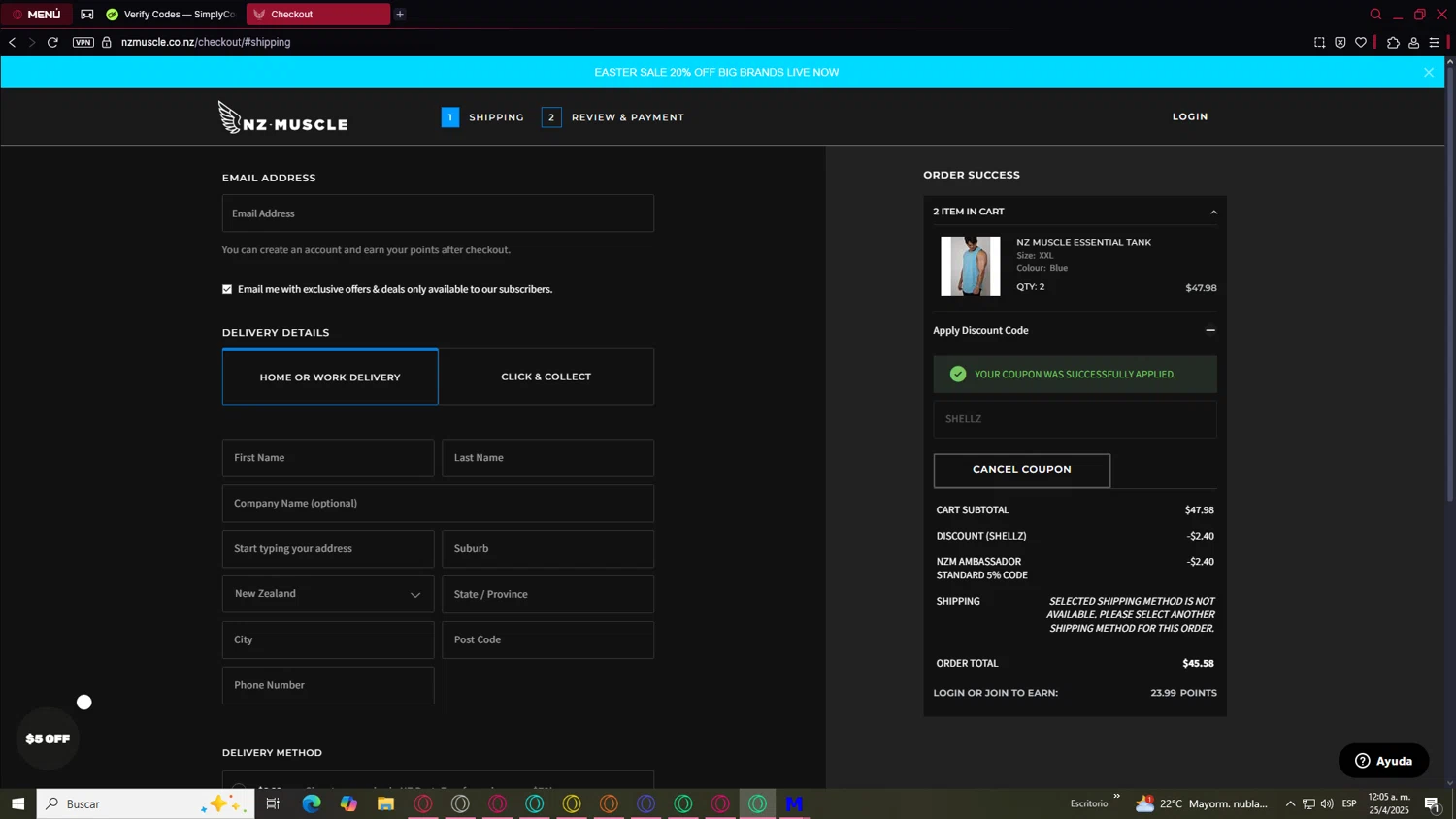Open the notifications center icon
1456x819 pixels.
[x=1432, y=804]
